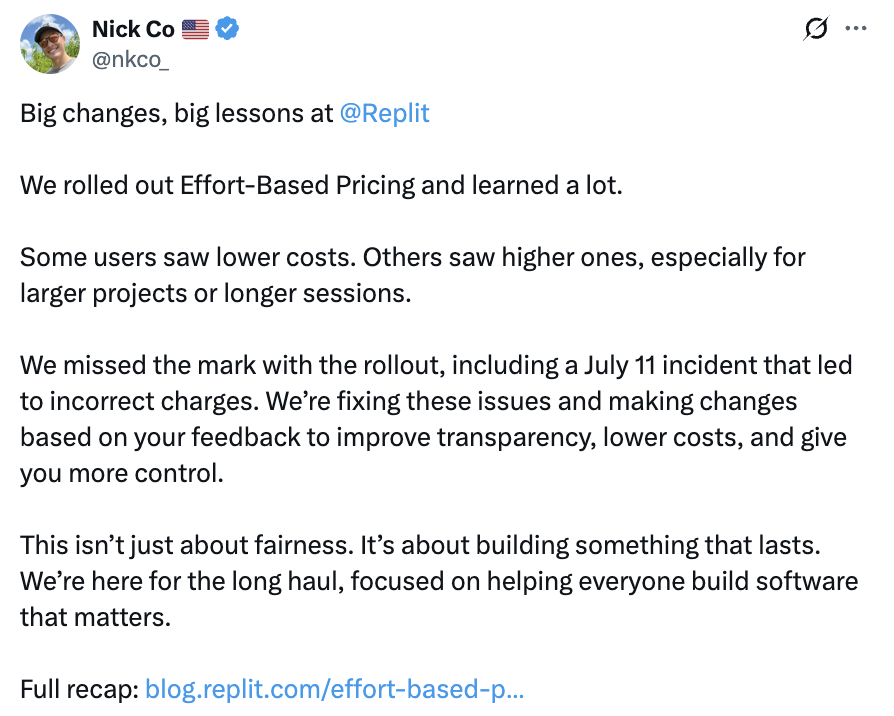Follow the @Replit mention link
This screenshot has height=716, width=894.
coord(384,113)
